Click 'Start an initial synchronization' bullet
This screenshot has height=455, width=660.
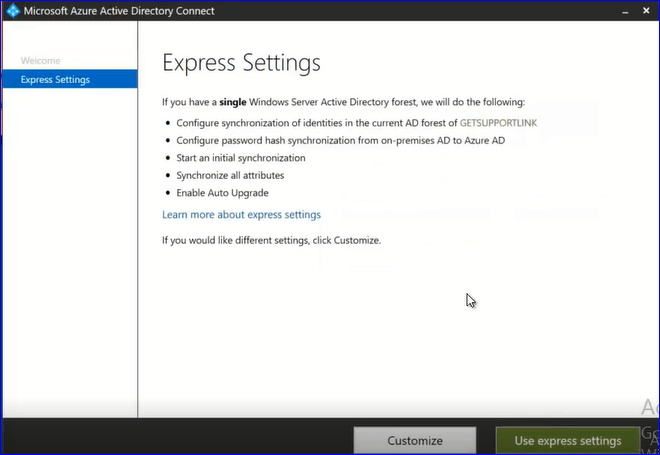pos(241,158)
